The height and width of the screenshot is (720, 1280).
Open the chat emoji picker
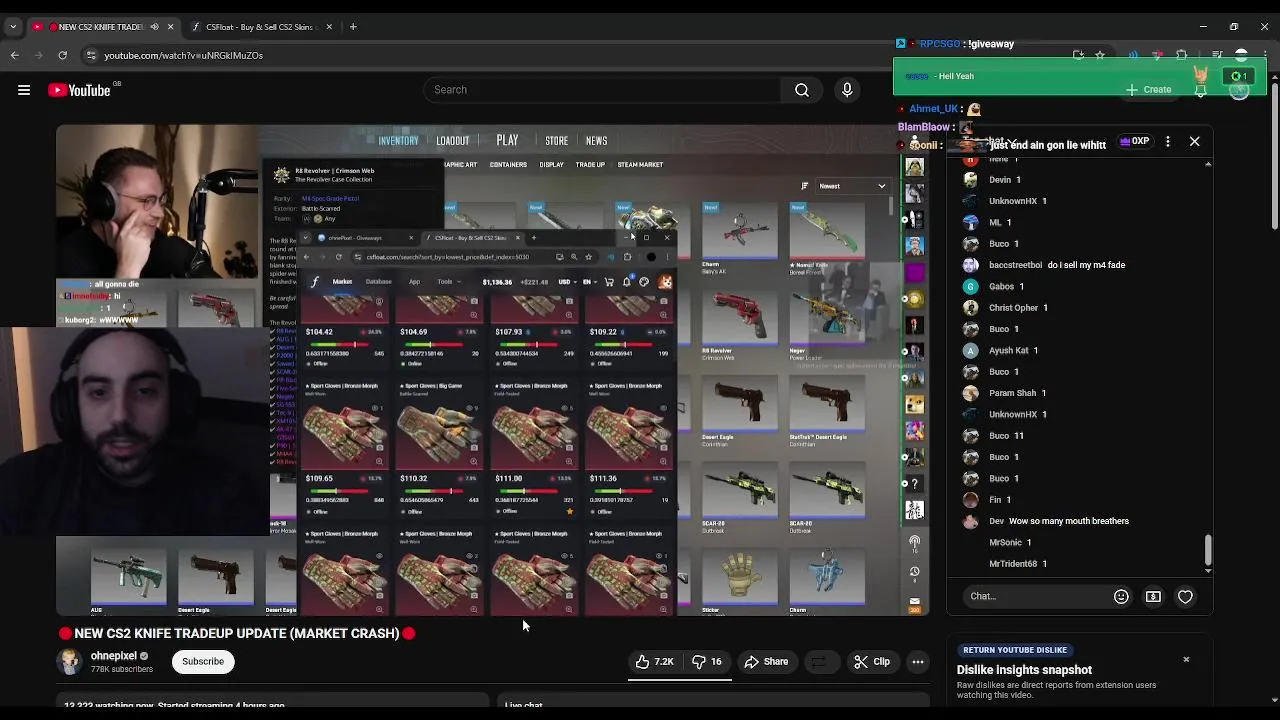[x=1121, y=596]
